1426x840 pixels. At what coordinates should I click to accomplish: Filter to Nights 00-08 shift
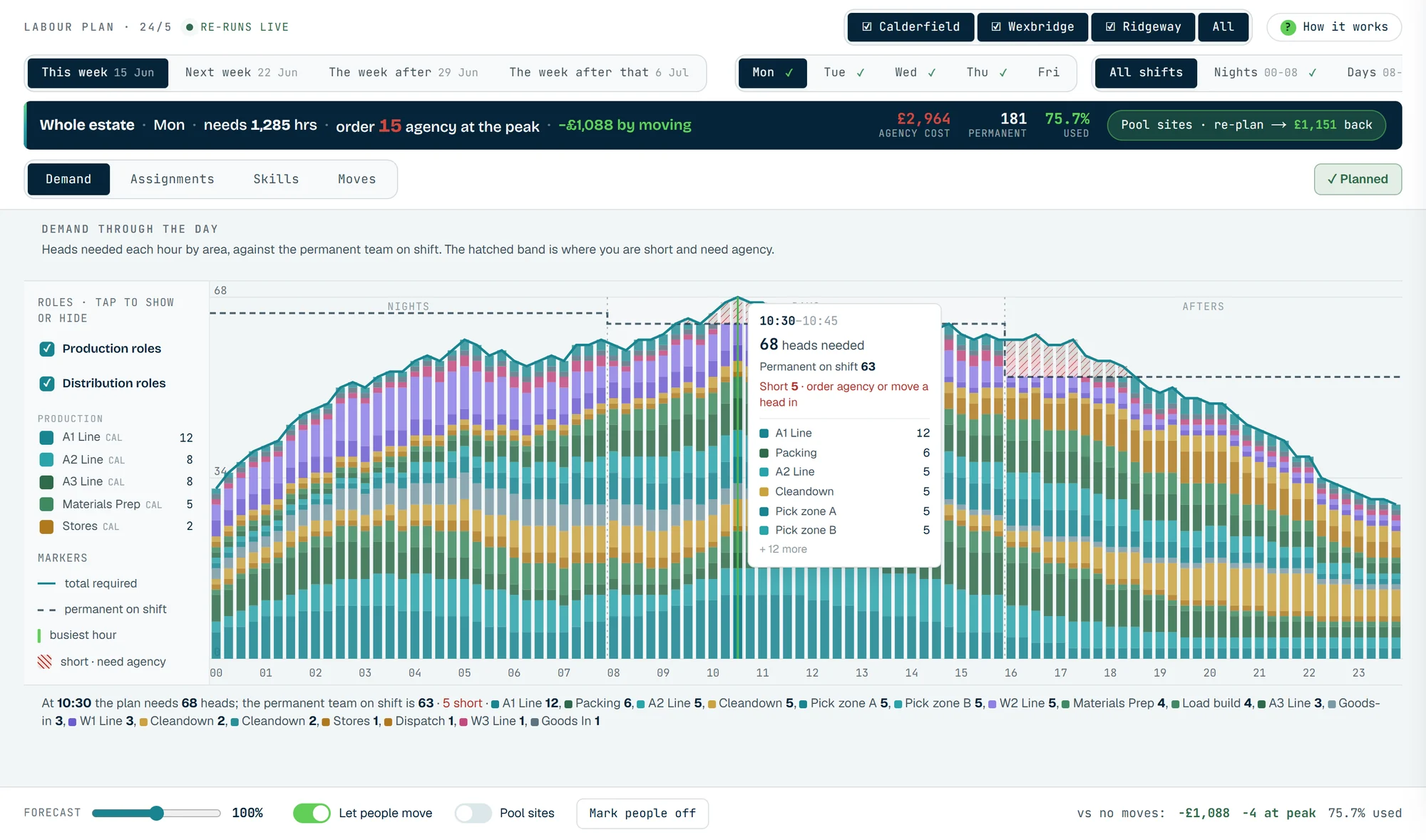point(1265,73)
